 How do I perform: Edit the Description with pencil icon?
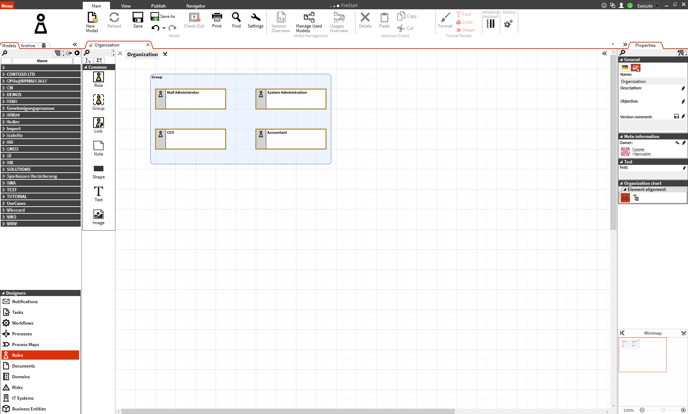(683, 88)
